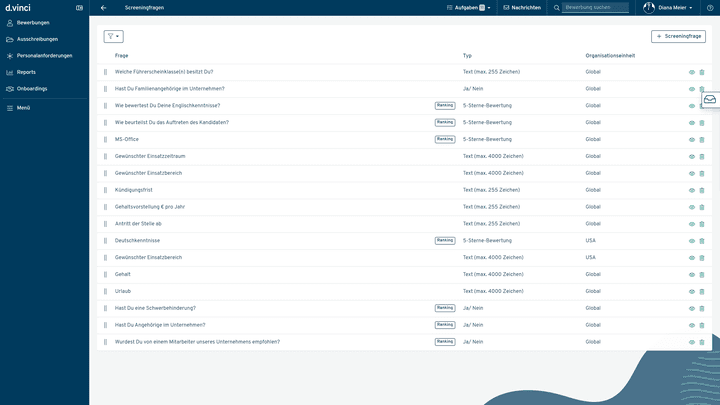This screenshot has height=405, width=720.
Task: Toggle visibility eye for Führerscheinklasse question
Action: (691, 72)
